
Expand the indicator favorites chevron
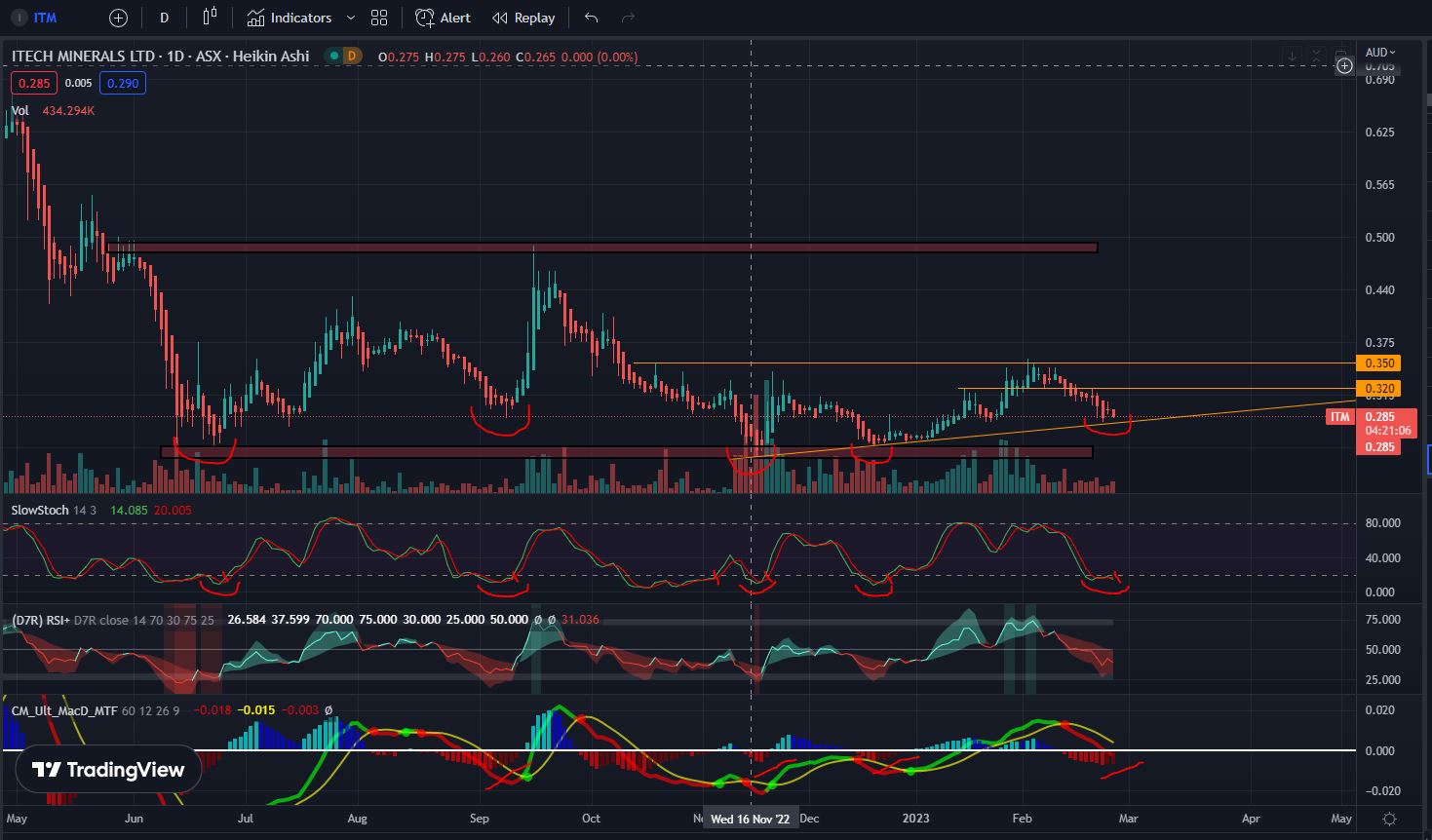point(350,18)
